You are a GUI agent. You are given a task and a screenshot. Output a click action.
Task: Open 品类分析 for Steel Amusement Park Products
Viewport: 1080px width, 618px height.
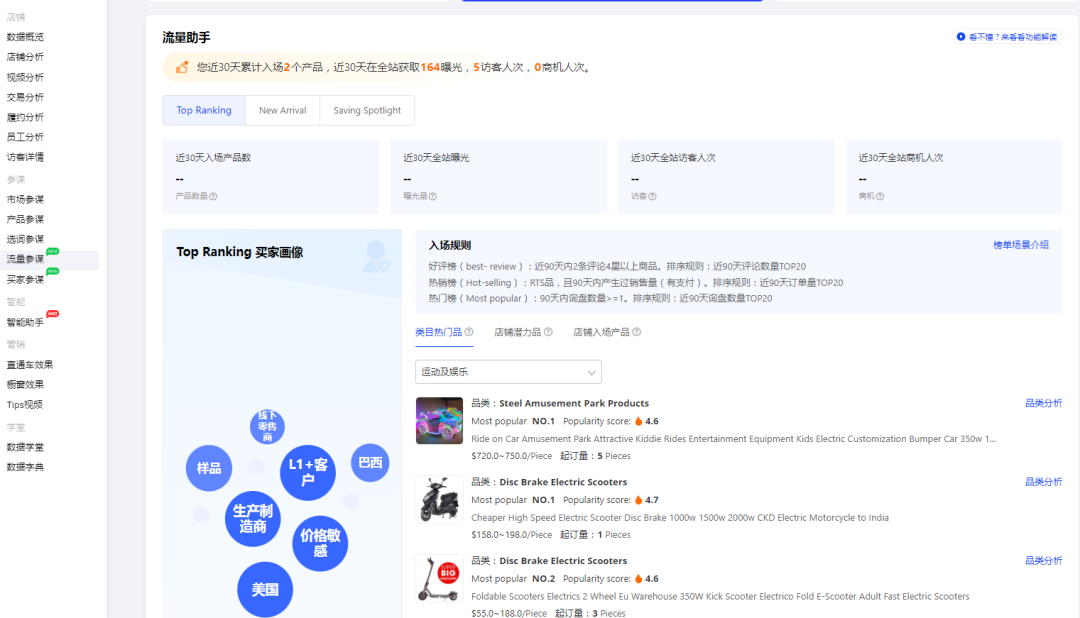pos(1044,402)
